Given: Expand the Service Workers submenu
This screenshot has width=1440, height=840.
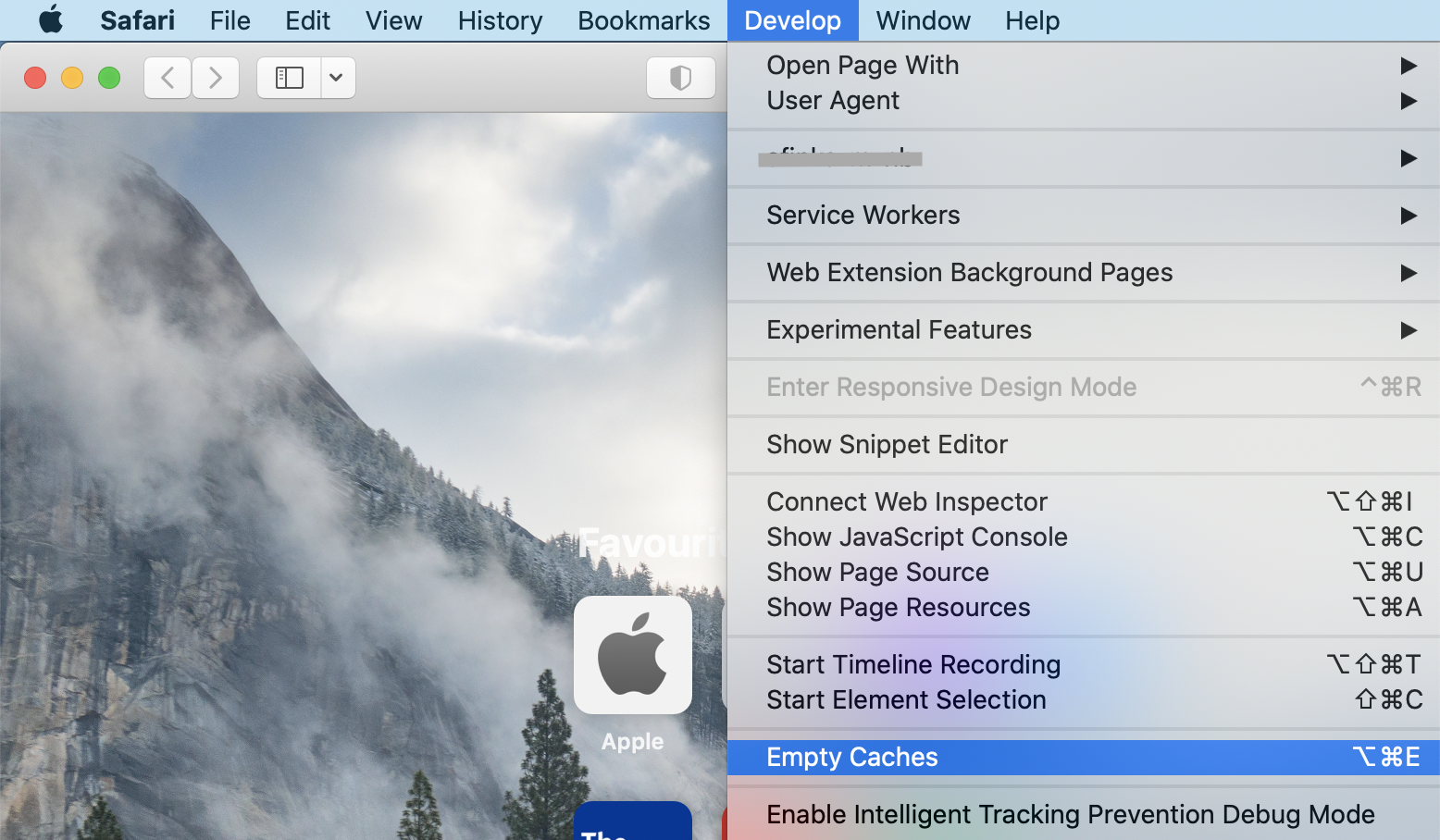Looking at the screenshot, I should tap(1084, 216).
